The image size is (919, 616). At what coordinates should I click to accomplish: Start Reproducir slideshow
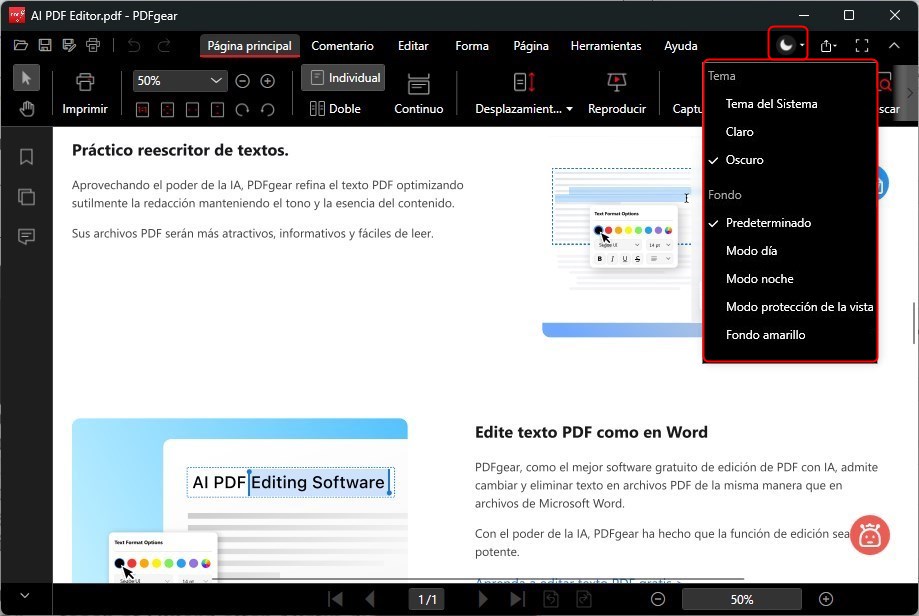(x=617, y=93)
